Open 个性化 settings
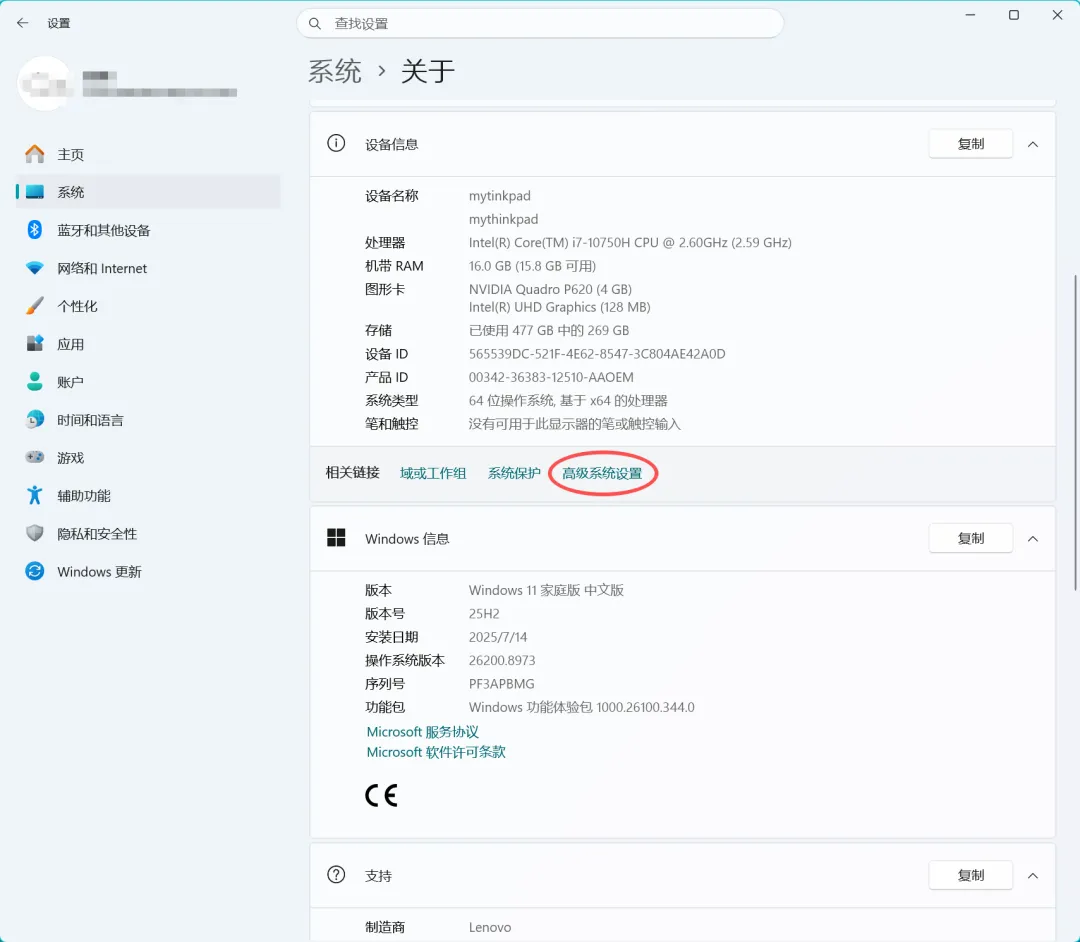Screen dimensions: 1080x942 point(148,306)
